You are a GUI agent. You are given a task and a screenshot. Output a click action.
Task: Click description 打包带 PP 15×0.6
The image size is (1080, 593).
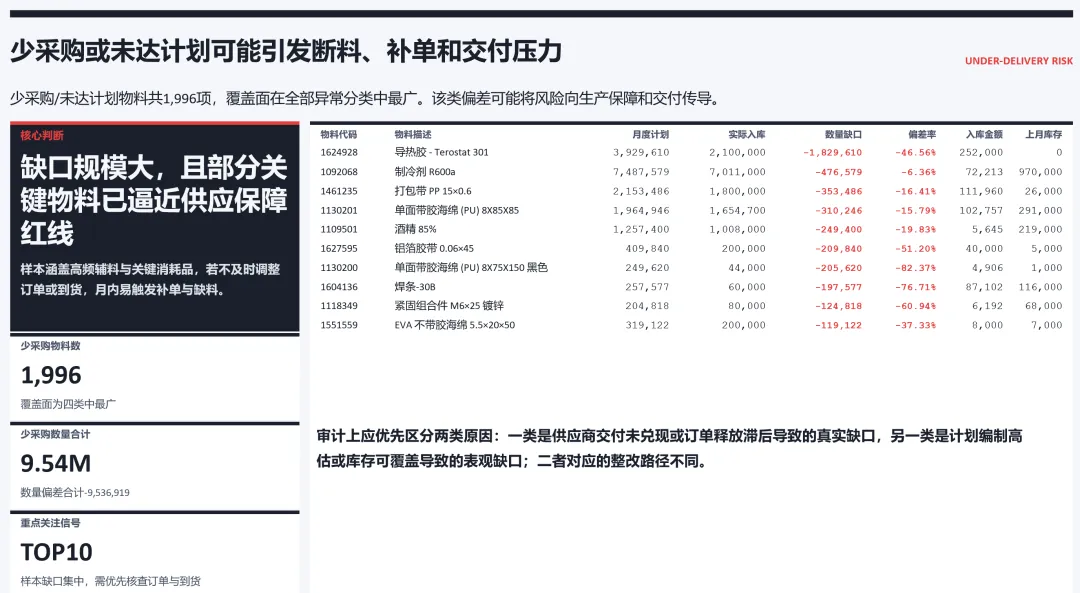pos(433,191)
